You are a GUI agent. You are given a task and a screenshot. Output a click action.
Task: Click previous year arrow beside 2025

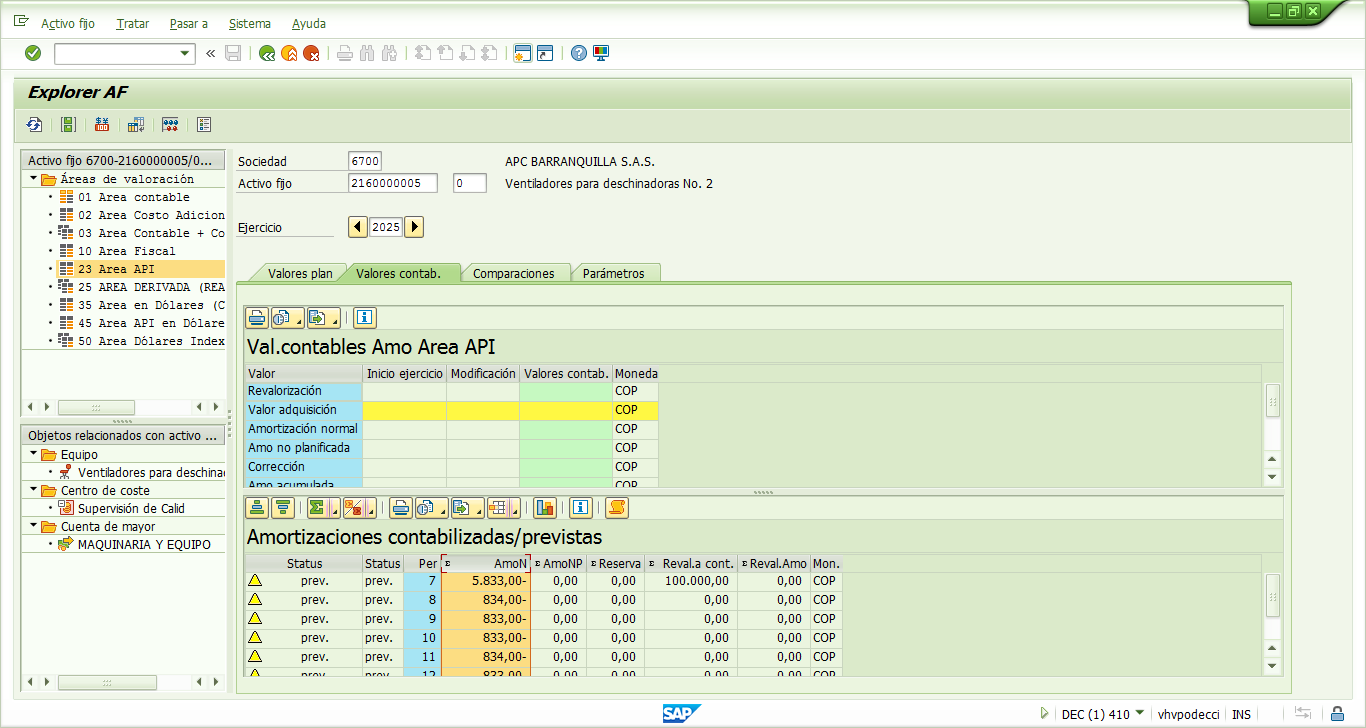click(x=357, y=227)
